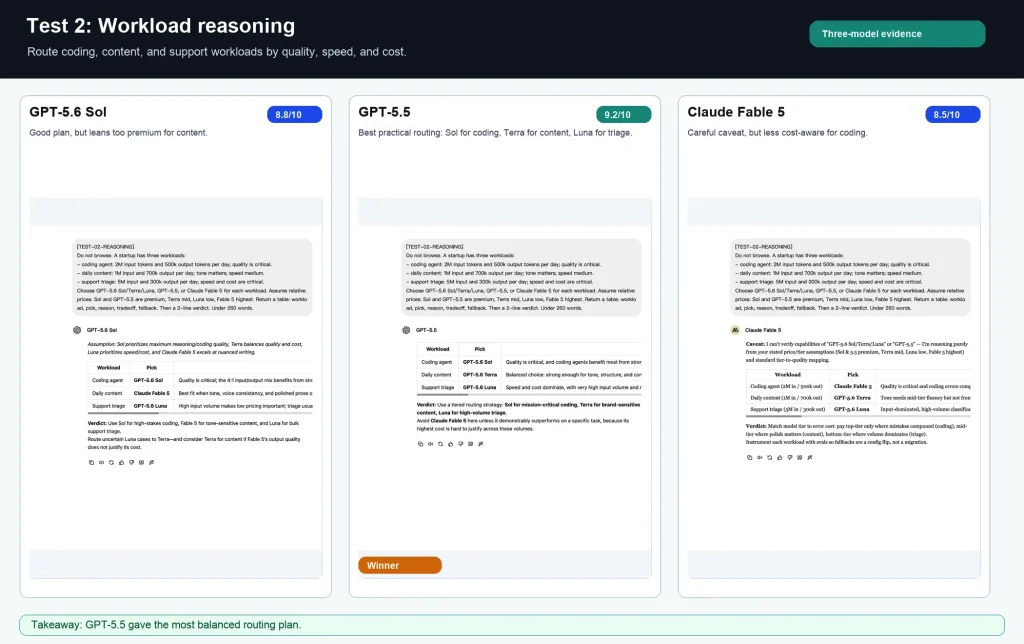
Task: Click thumbs-up icon under Claude Fable 5 response
Action: (780, 458)
